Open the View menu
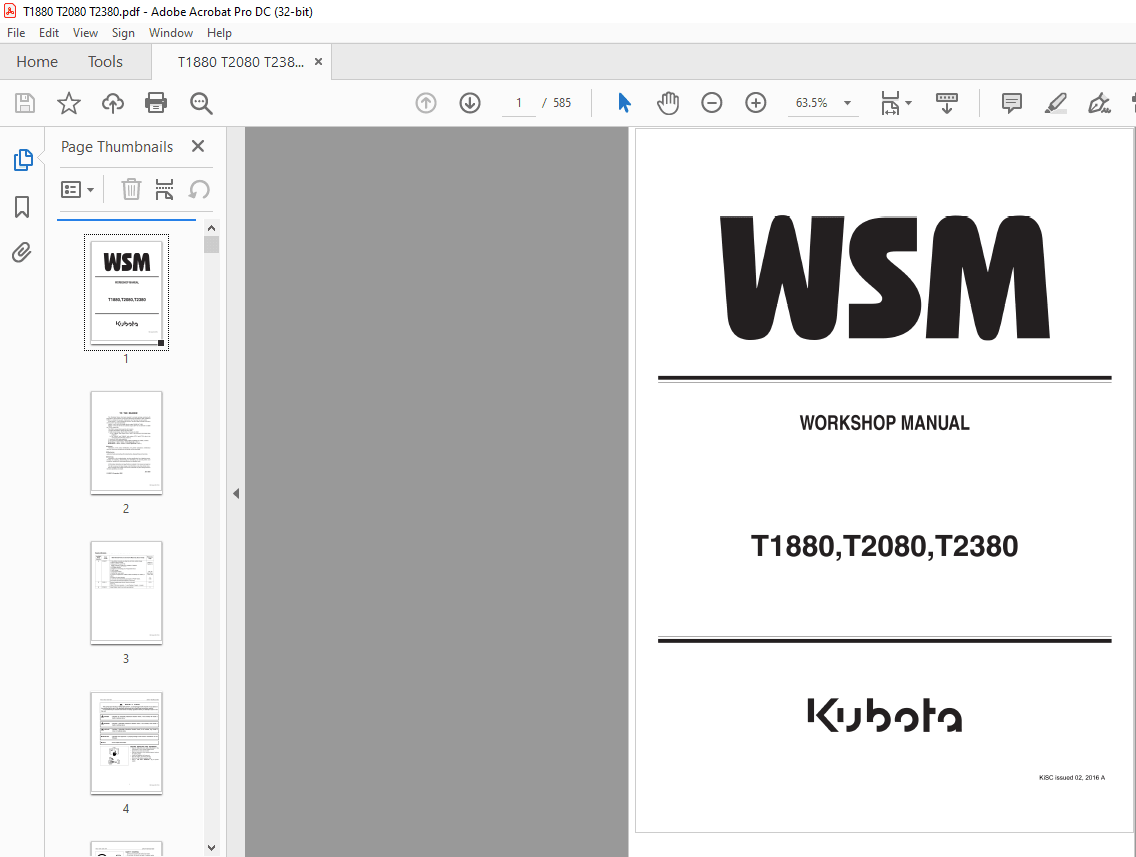Viewport: 1136px width, 857px height. 85,32
